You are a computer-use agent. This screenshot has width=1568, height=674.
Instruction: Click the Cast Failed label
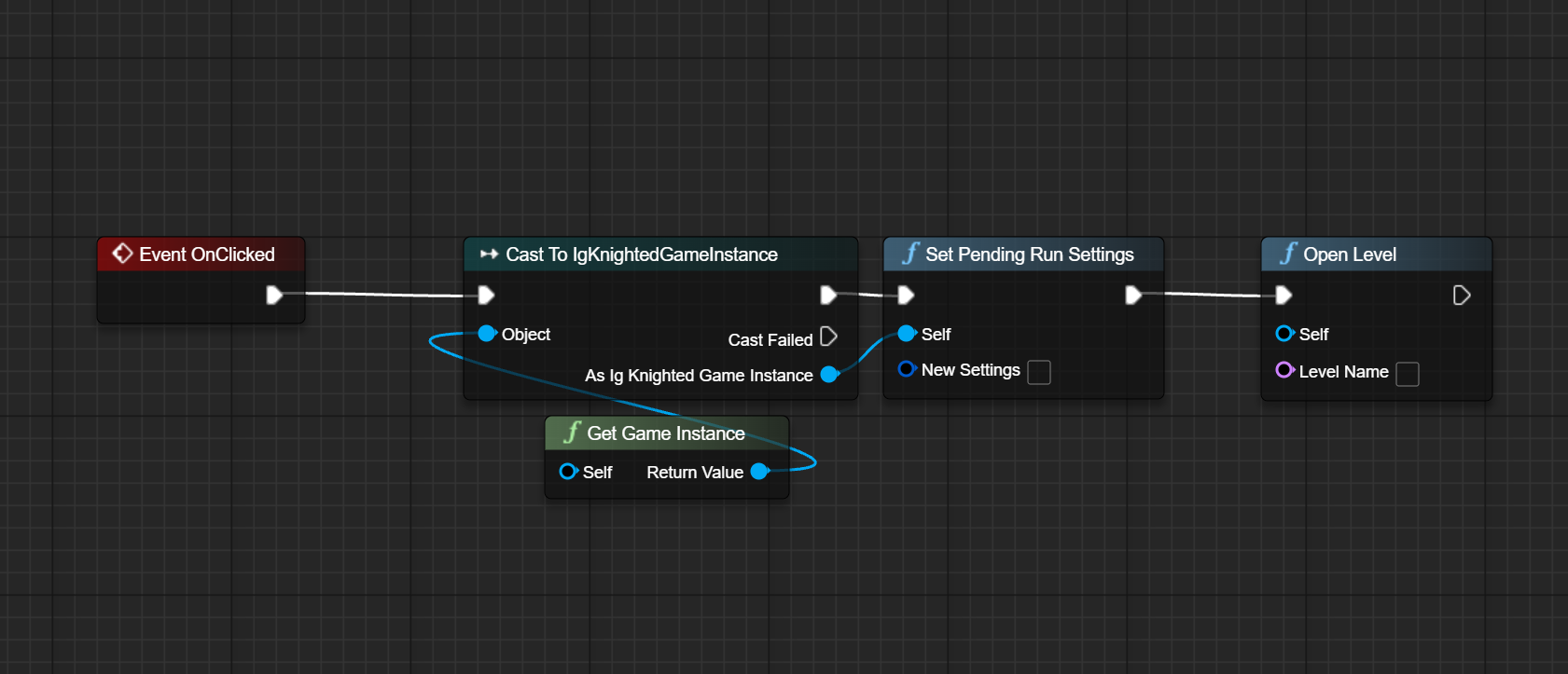770,340
